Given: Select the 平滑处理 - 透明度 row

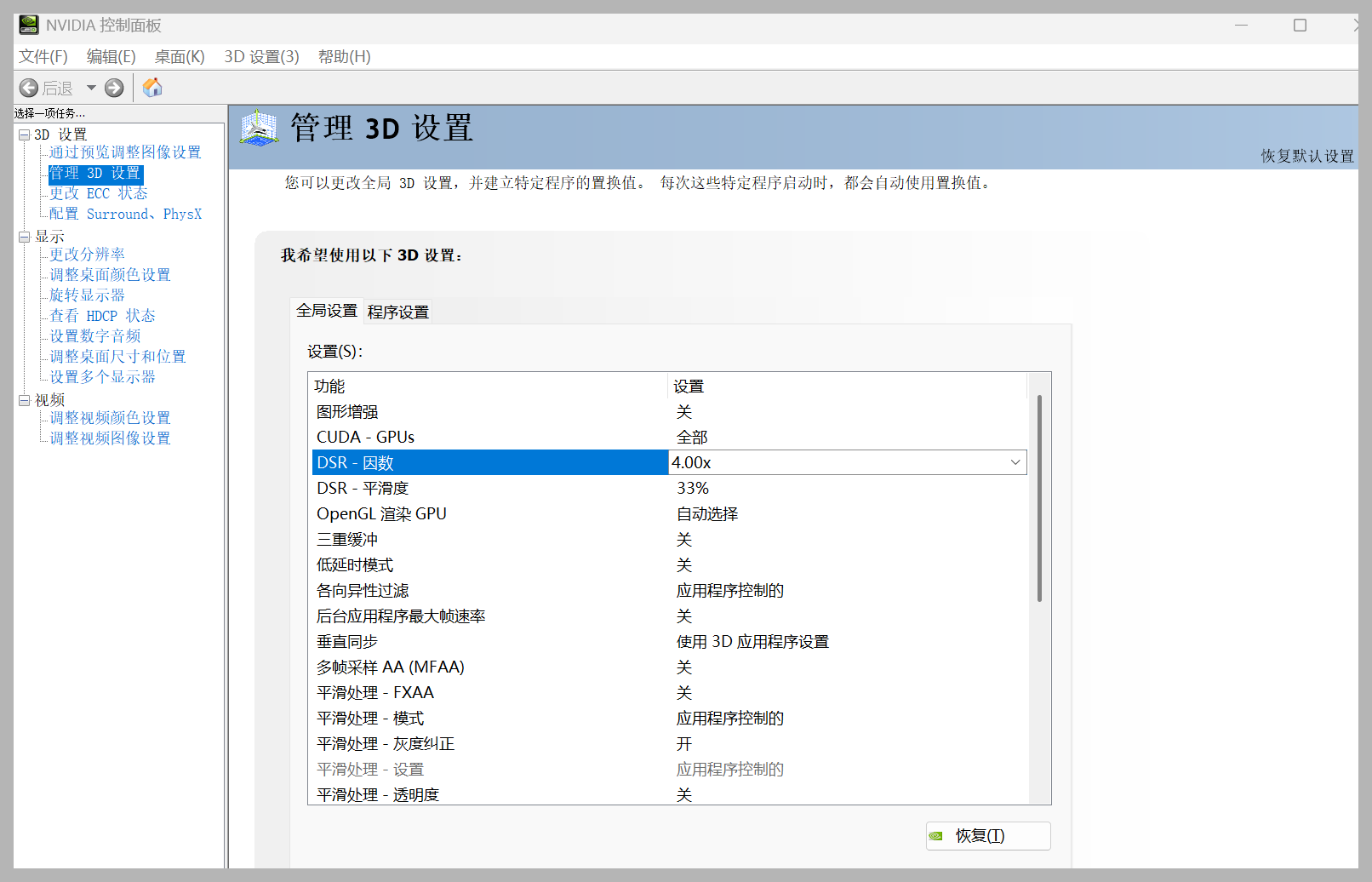Looking at the screenshot, I should coord(669,794).
